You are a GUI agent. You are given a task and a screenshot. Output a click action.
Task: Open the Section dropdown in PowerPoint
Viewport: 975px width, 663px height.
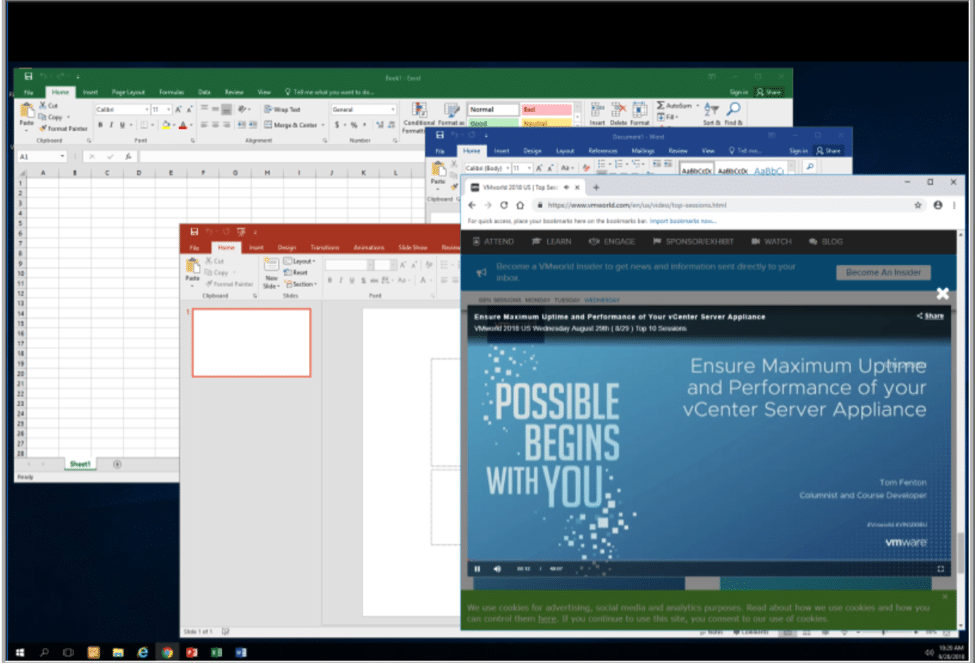[301, 284]
